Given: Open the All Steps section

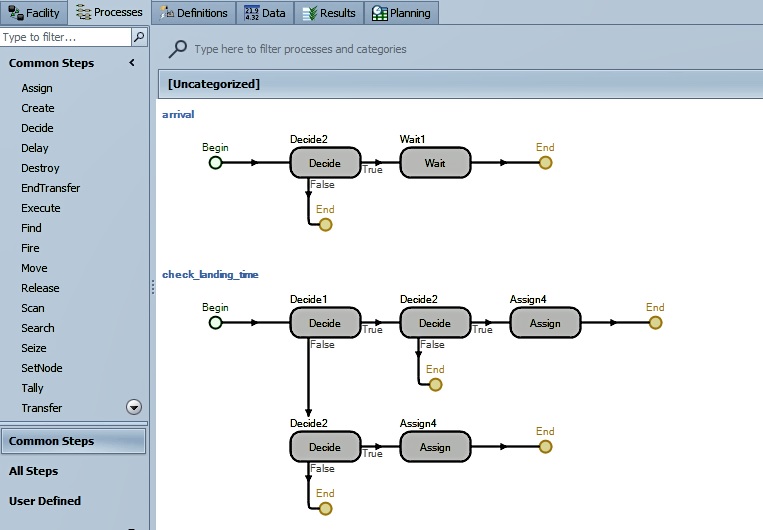Looking at the screenshot, I should click(x=34, y=471).
